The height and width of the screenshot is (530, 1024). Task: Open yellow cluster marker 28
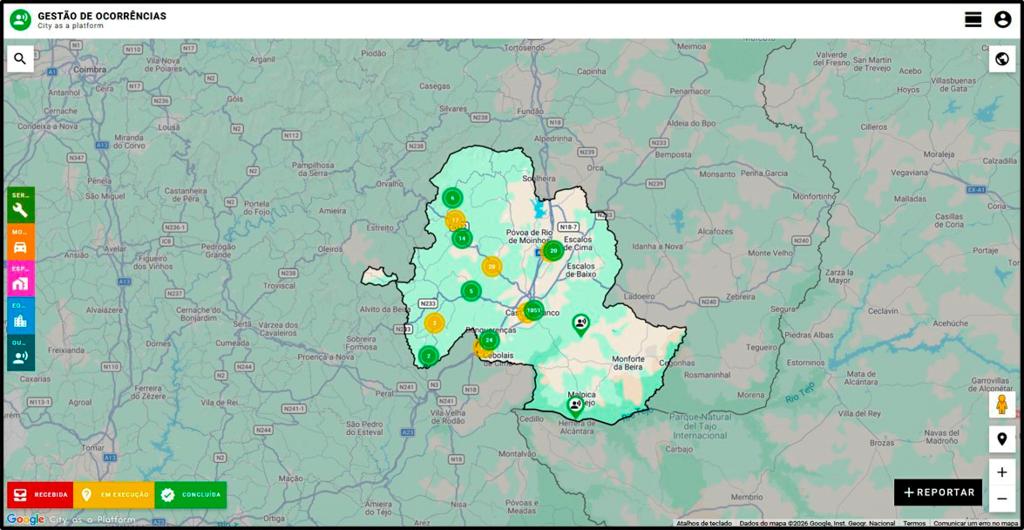point(492,266)
